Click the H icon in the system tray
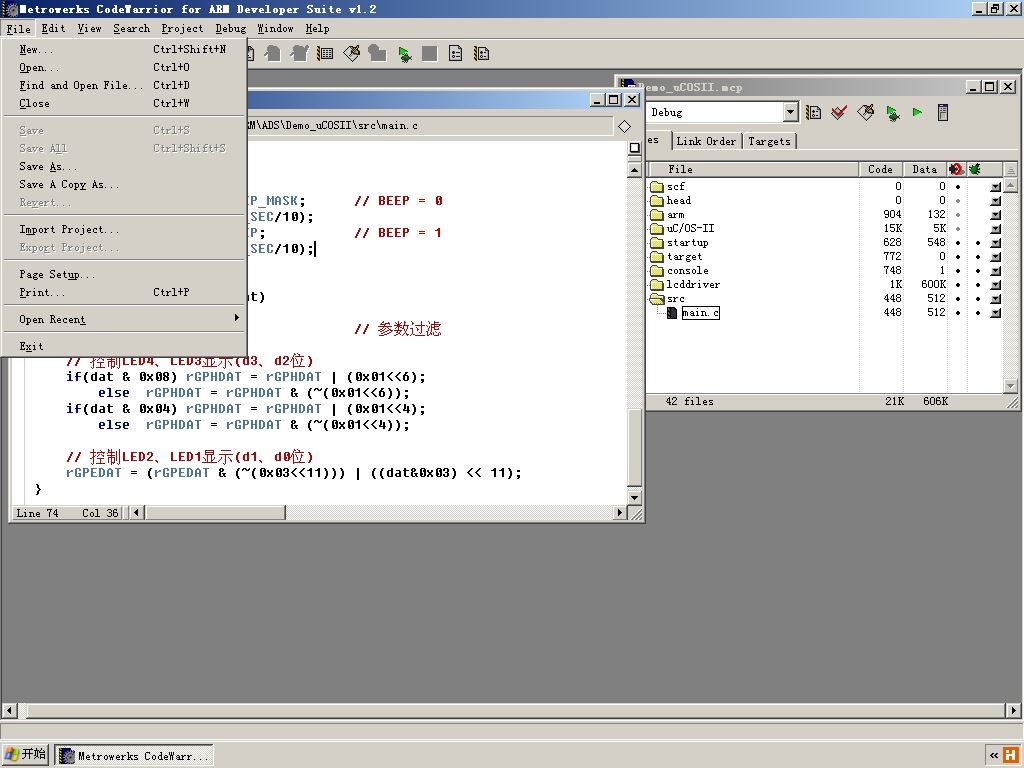The width and height of the screenshot is (1024, 768). tap(1010, 756)
